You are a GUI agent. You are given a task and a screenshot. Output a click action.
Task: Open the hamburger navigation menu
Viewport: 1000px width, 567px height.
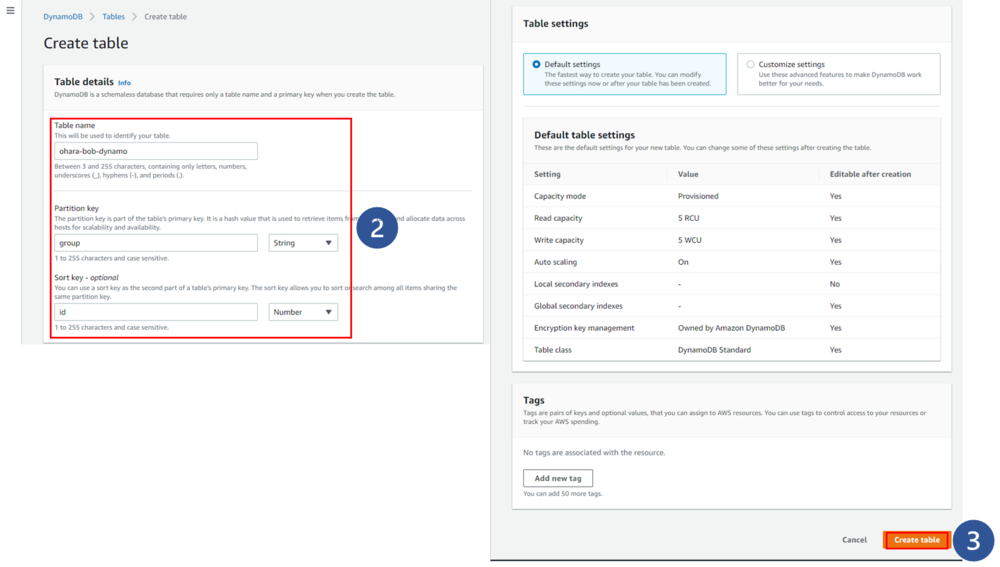click(x=10, y=11)
